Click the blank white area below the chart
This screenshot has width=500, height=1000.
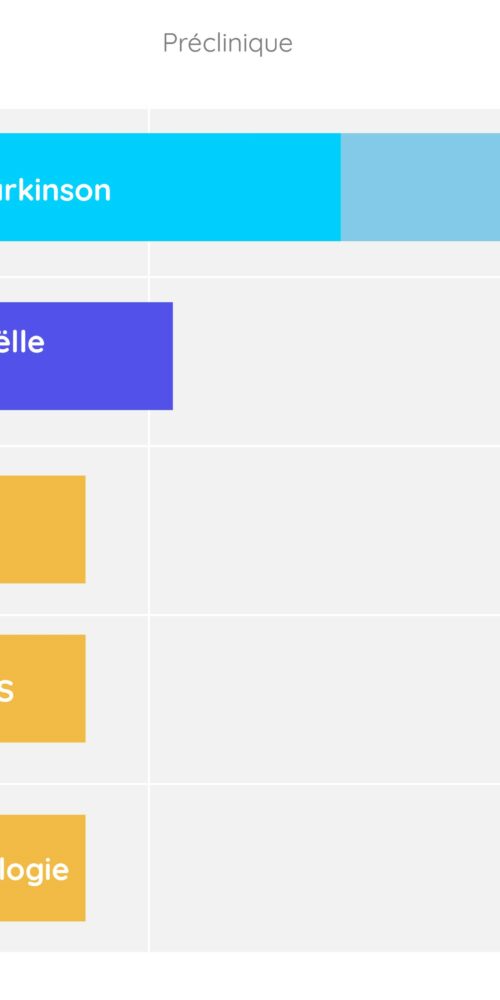click(250, 976)
